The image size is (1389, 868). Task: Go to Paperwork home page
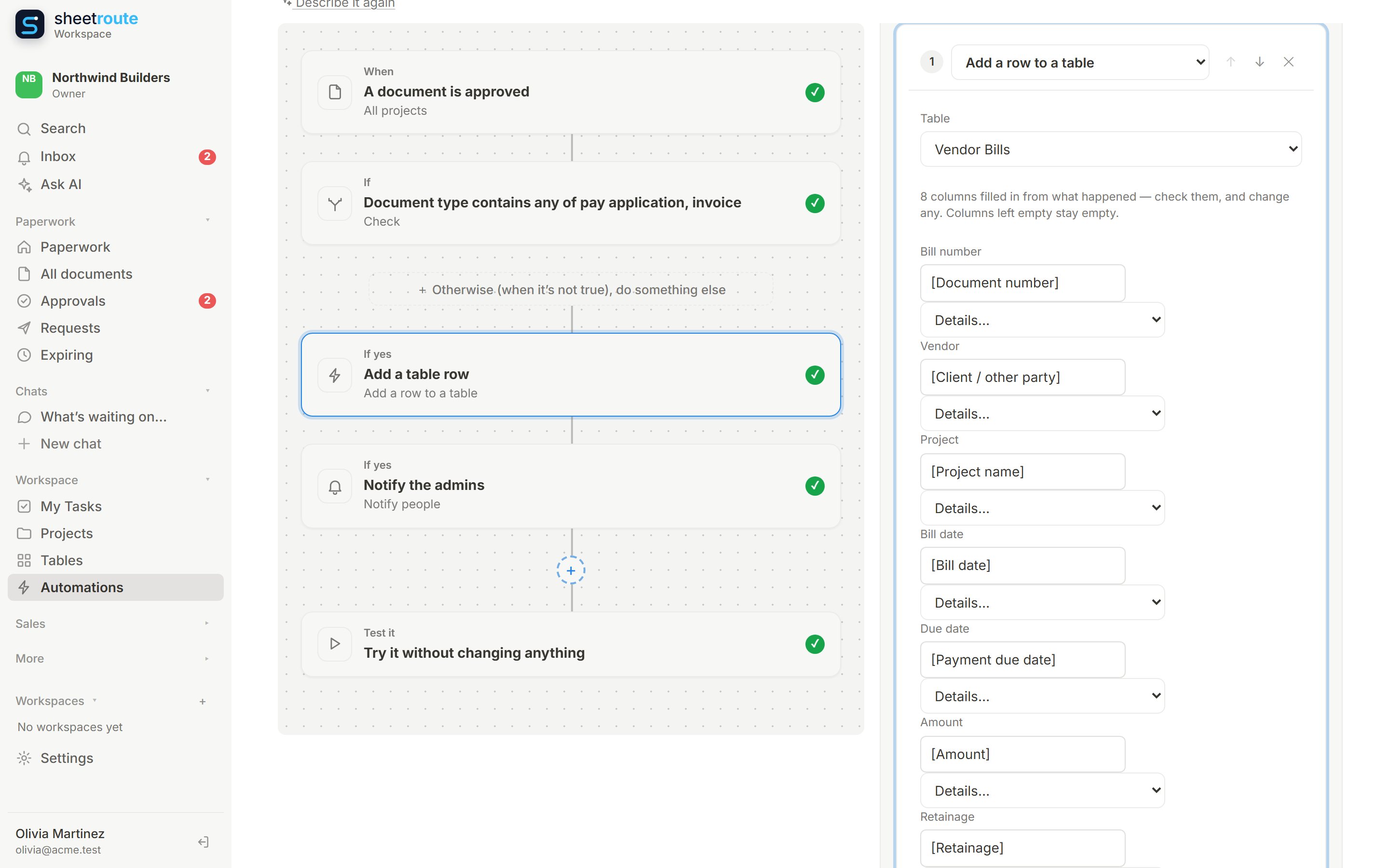(x=115, y=247)
